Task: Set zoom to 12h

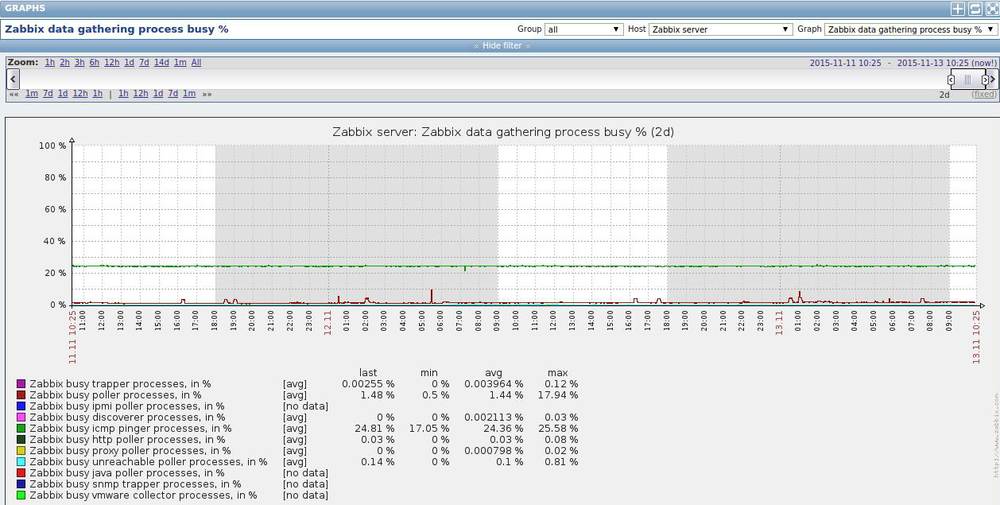Action: [x=112, y=62]
